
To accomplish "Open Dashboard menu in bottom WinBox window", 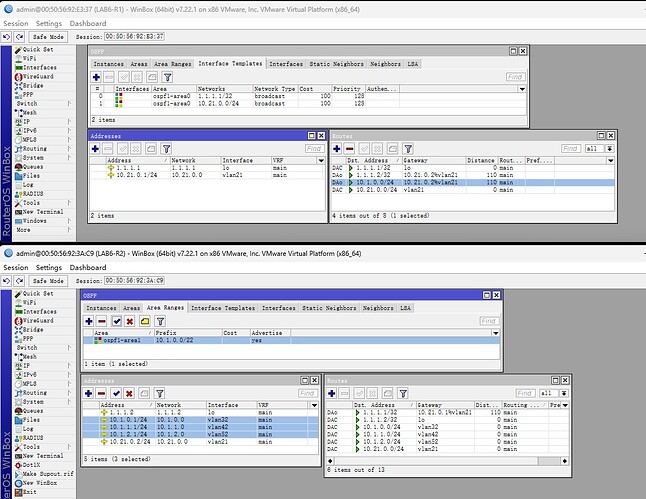I will coord(88,267).
